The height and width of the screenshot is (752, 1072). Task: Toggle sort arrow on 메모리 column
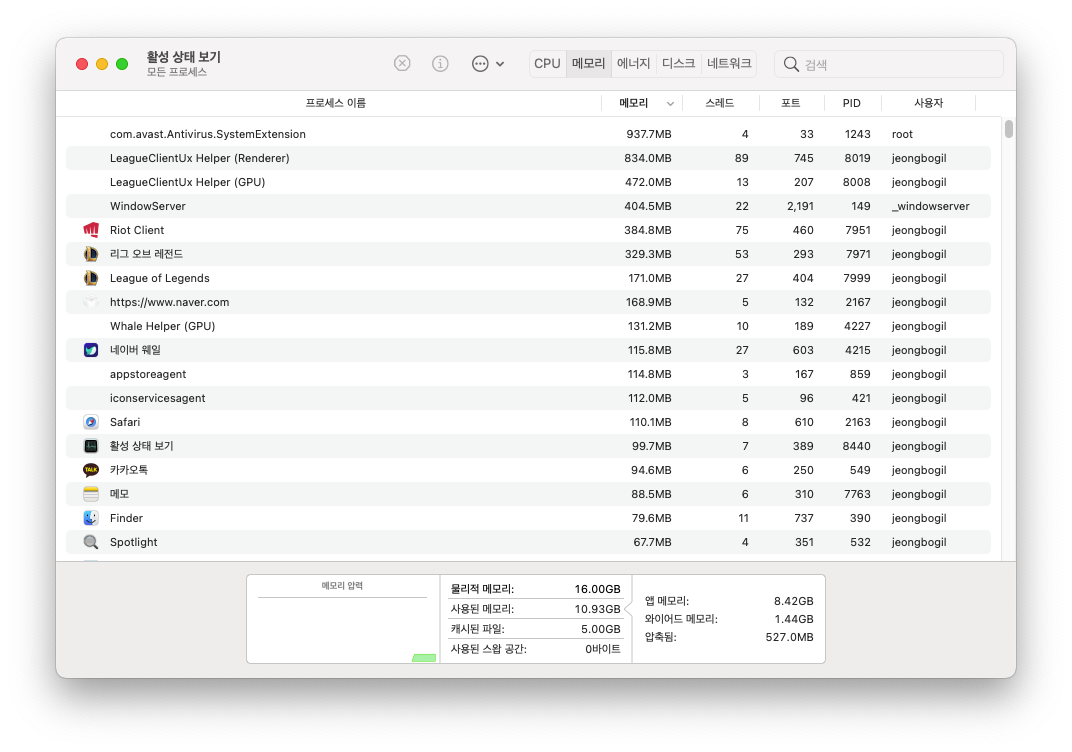(670, 103)
